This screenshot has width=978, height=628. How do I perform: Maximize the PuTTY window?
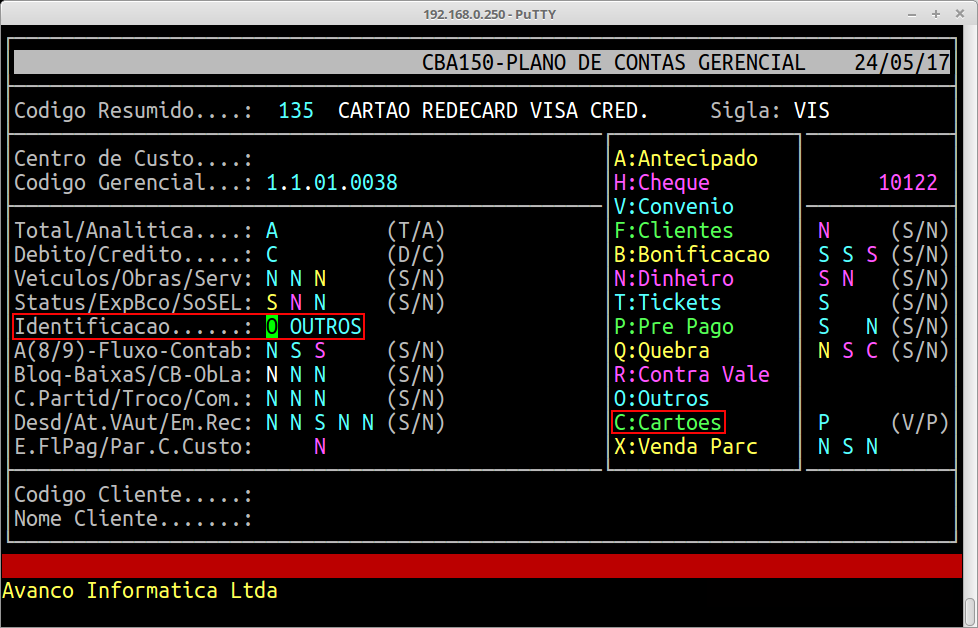coord(934,14)
